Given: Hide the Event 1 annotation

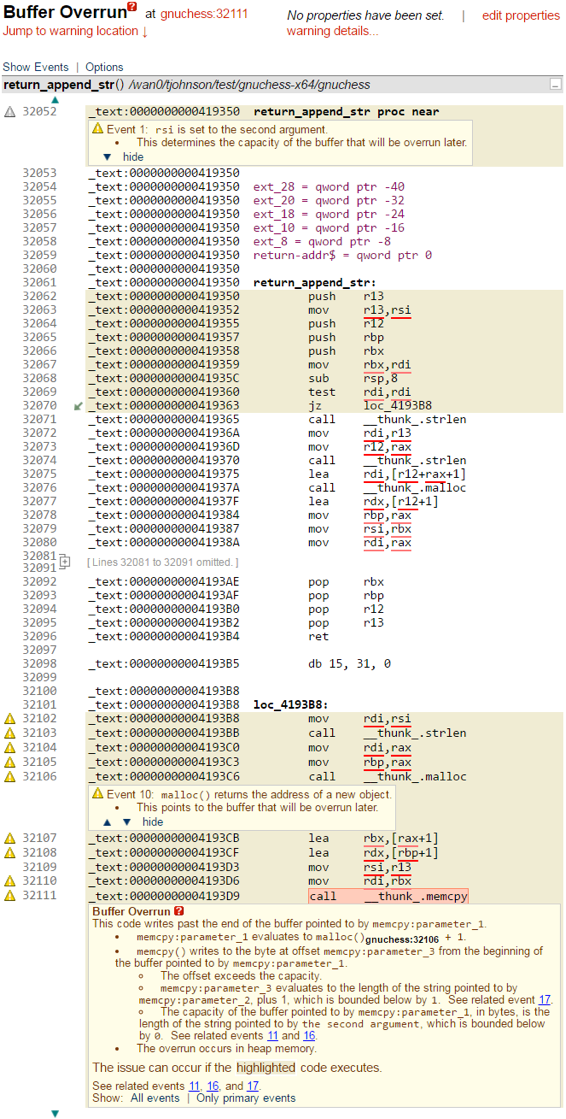Looking at the screenshot, I should [x=133, y=157].
